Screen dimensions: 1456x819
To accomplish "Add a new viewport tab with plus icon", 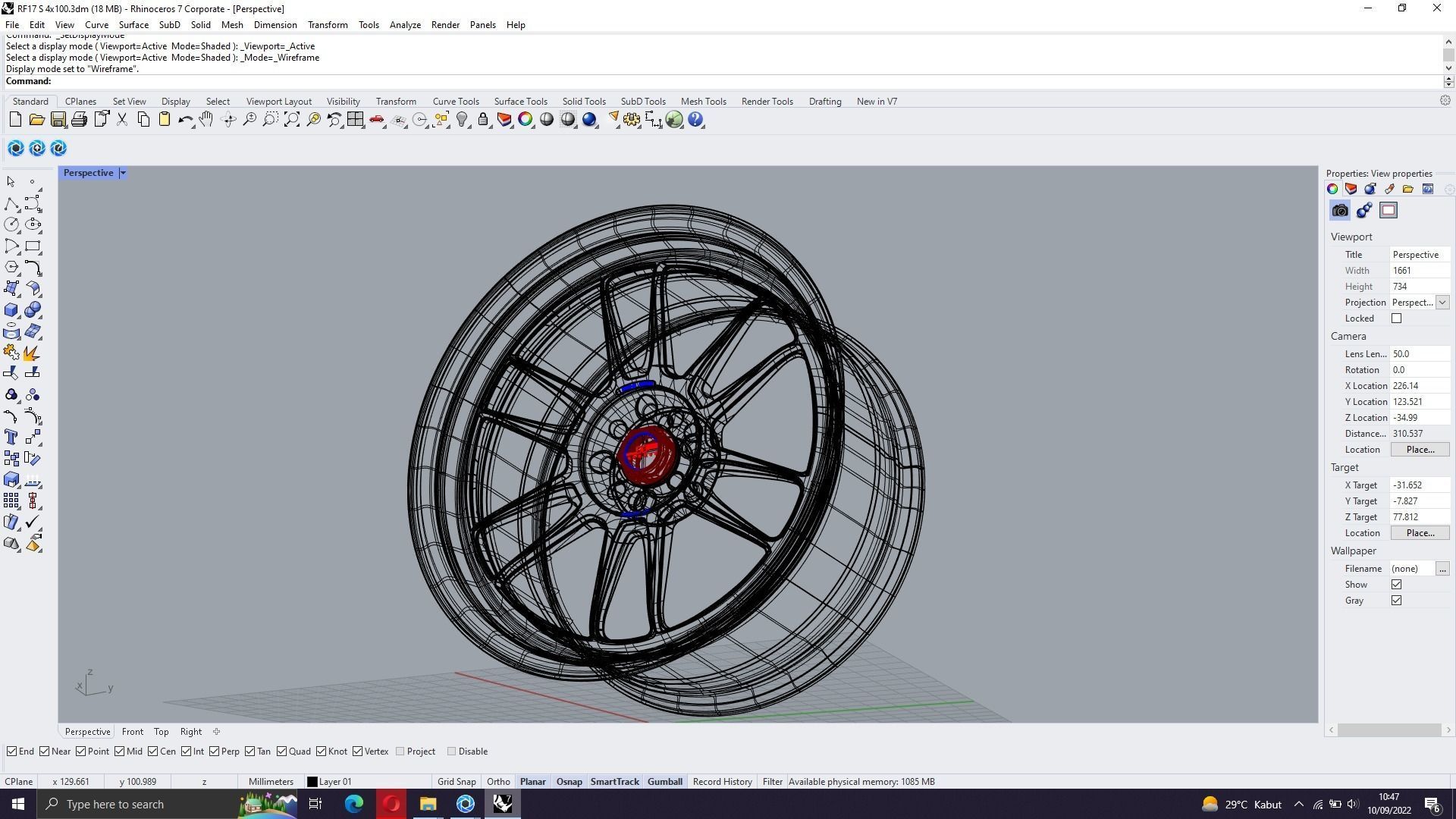I will 216,732.
